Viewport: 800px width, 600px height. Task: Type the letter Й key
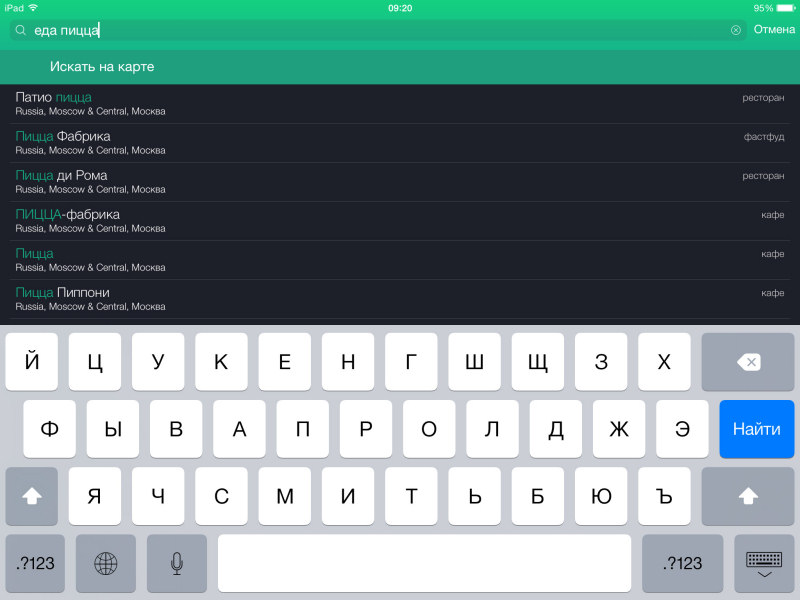click(32, 362)
